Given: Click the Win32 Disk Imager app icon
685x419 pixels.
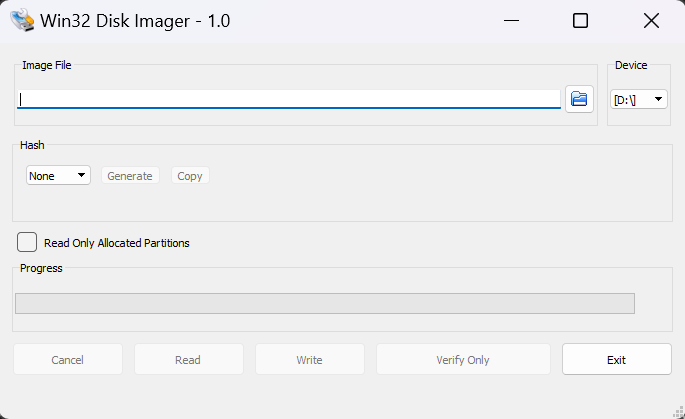Looking at the screenshot, I should pyautogui.click(x=20, y=21).
